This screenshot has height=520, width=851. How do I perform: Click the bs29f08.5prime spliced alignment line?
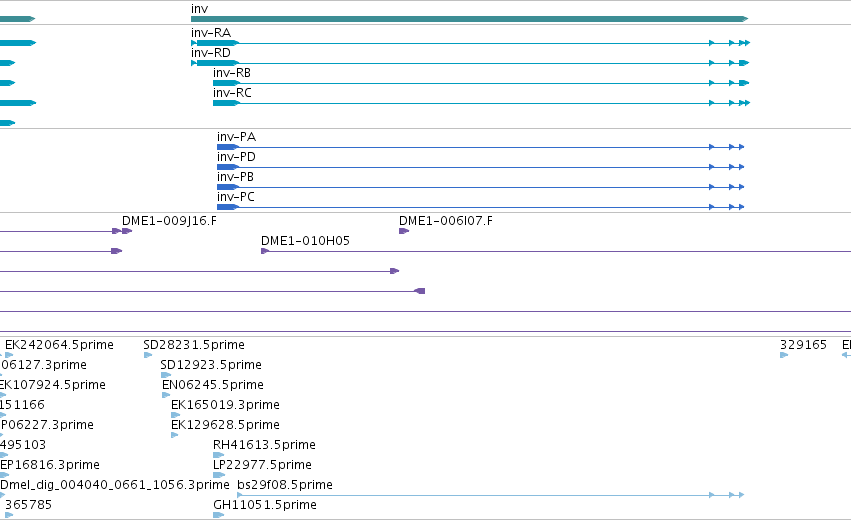tap(490, 495)
